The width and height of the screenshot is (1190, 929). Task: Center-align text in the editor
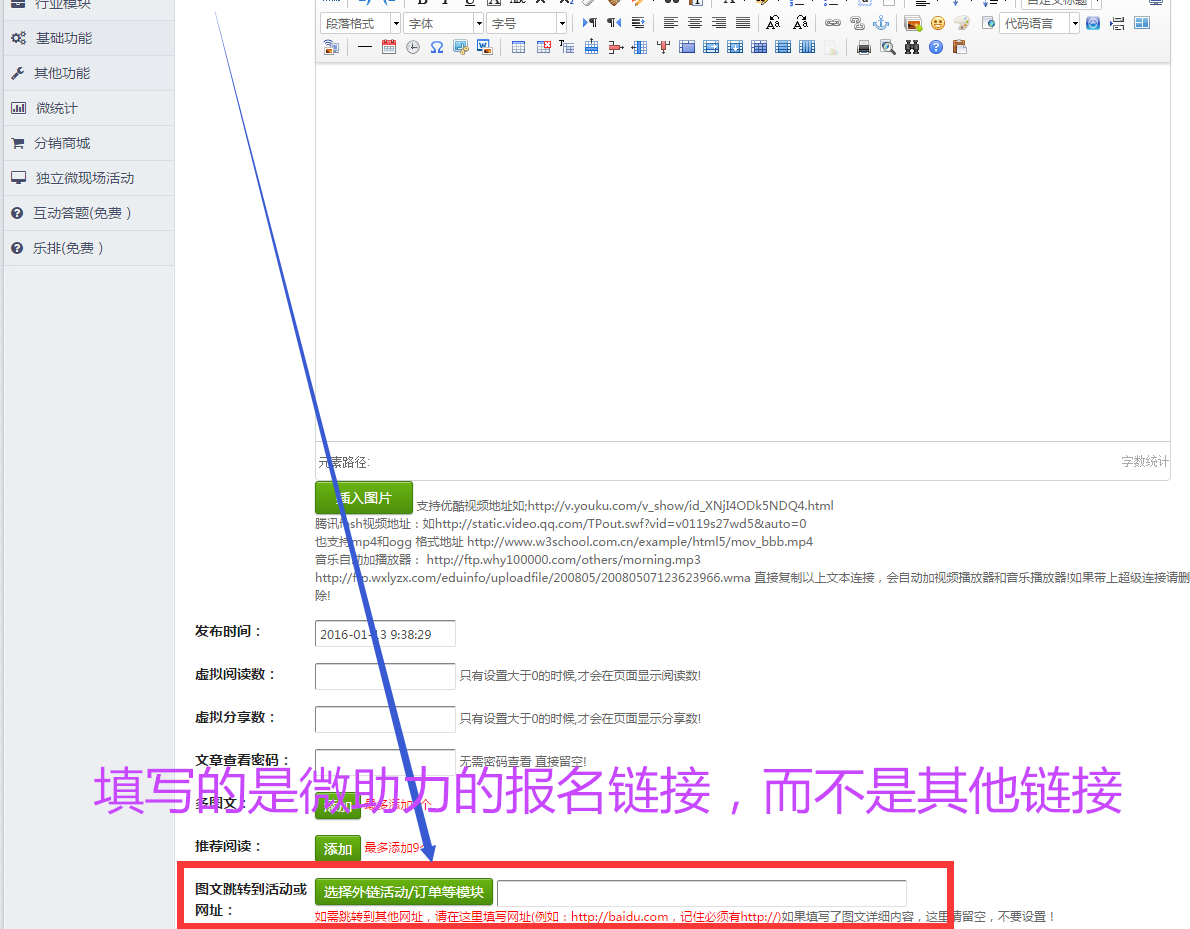695,23
